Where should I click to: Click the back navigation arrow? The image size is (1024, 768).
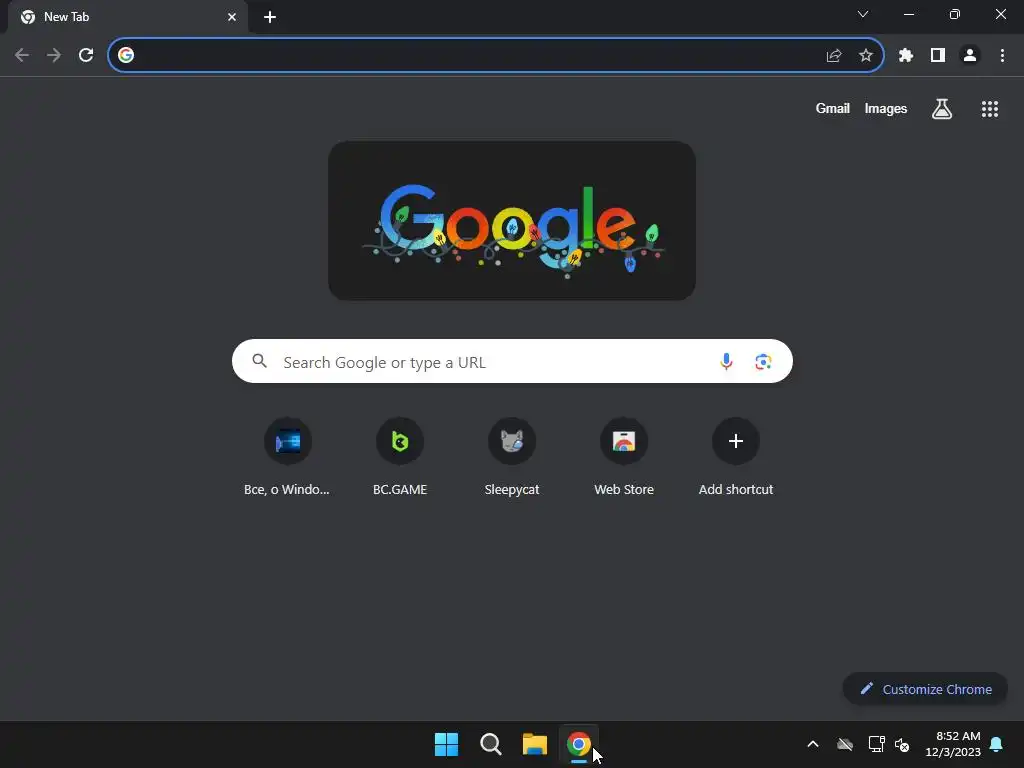click(x=22, y=56)
